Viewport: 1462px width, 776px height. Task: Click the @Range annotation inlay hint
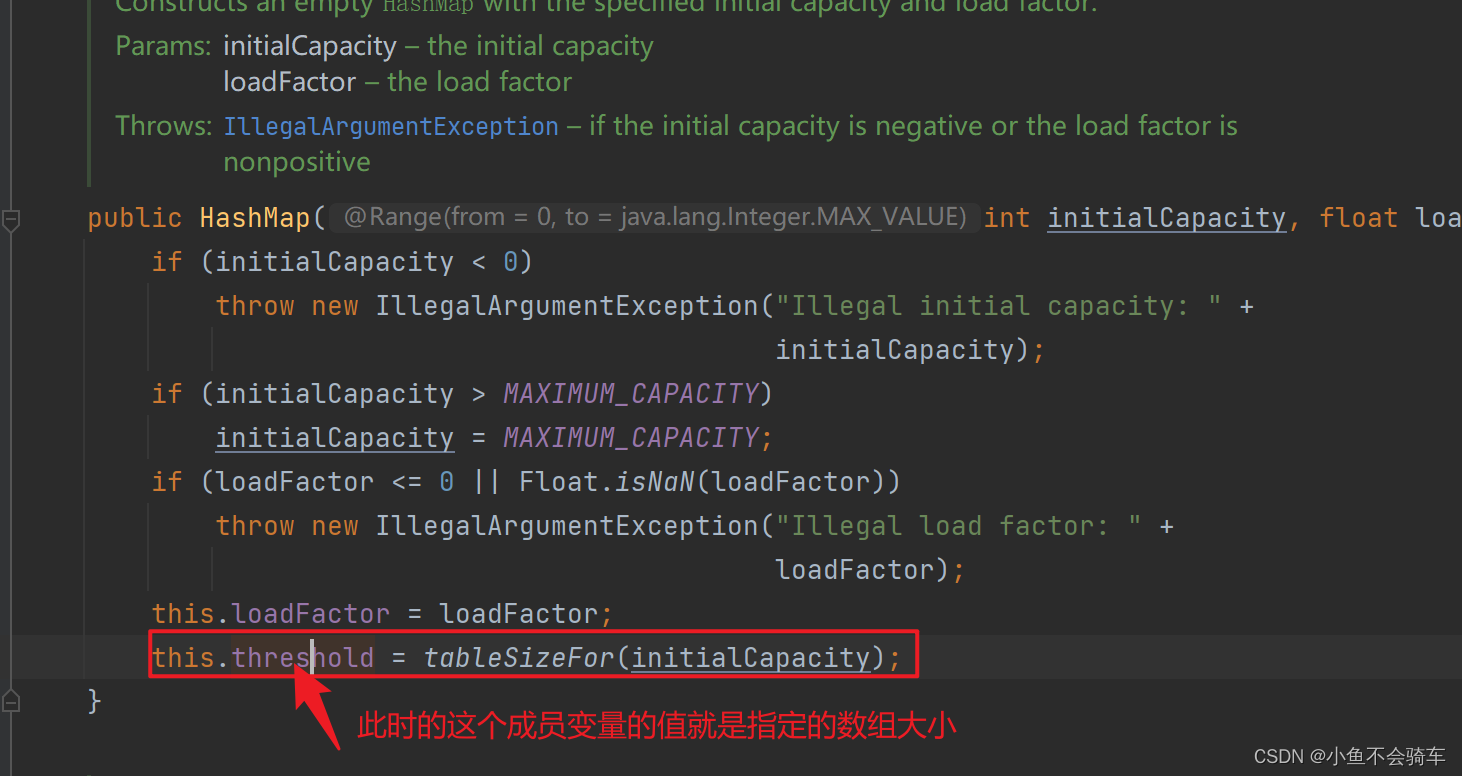click(655, 217)
